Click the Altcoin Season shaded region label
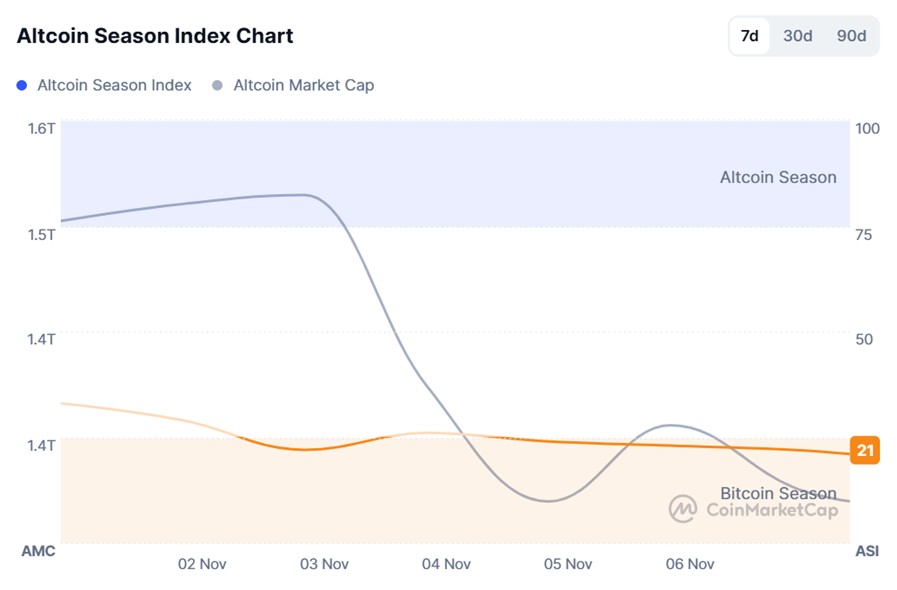The height and width of the screenshot is (590, 897). pos(779,177)
